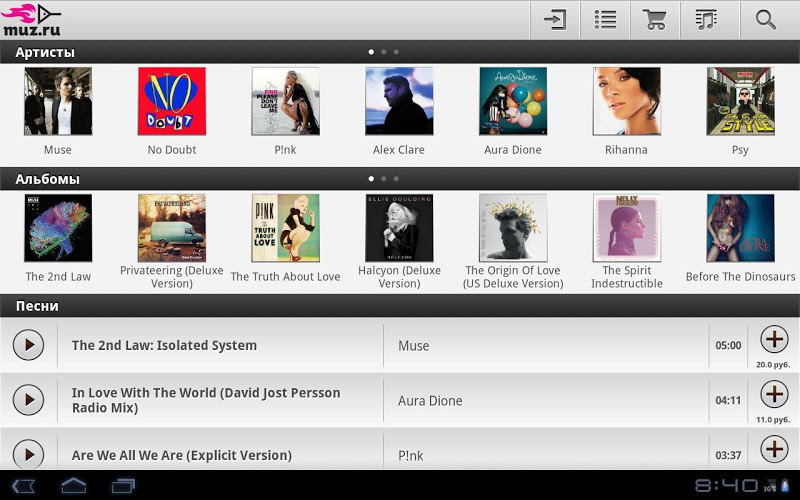Select third page dot in Альбомы
Screen dimensions: 800x500
point(396,179)
